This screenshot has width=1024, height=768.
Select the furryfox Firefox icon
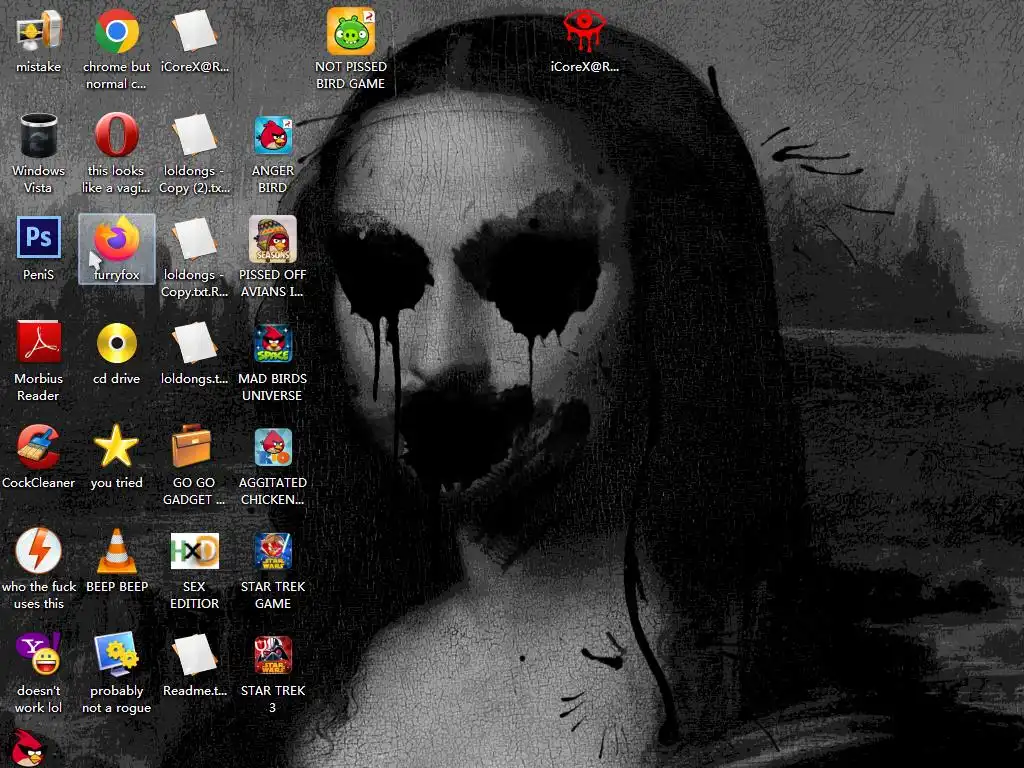pos(116,239)
